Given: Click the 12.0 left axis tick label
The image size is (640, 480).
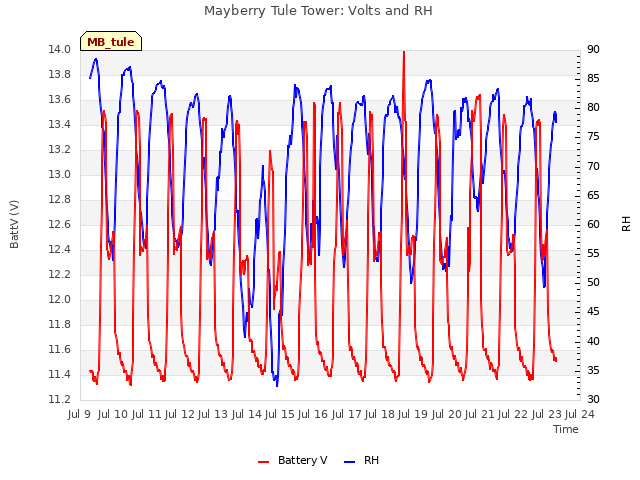Looking at the screenshot, I should click(x=59, y=300).
